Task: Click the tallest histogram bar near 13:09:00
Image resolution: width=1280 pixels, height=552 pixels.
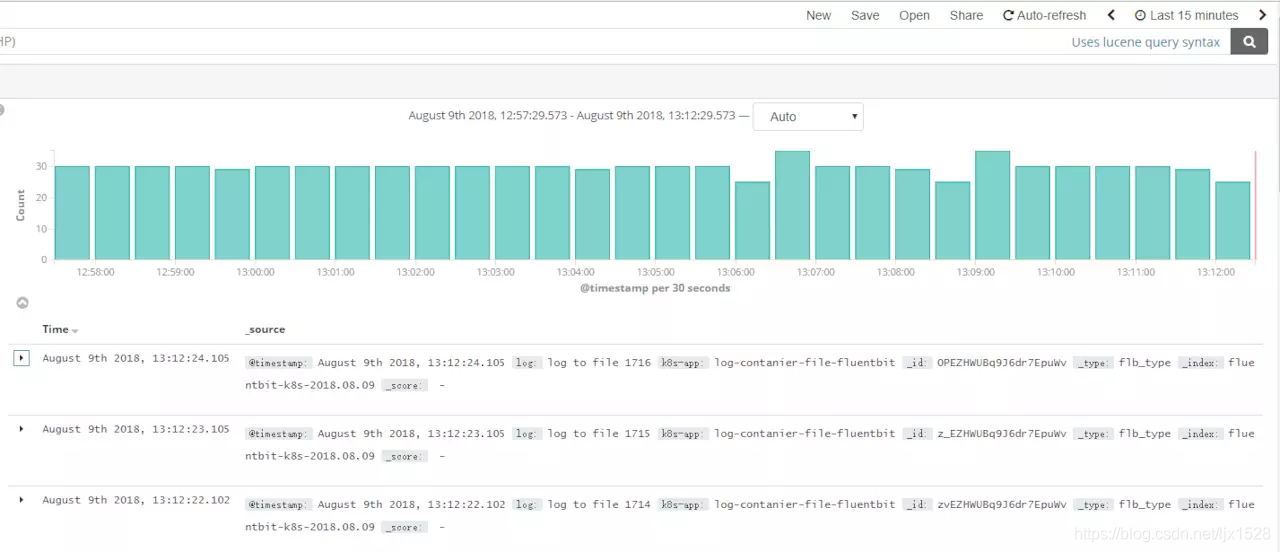Action: tap(992, 205)
